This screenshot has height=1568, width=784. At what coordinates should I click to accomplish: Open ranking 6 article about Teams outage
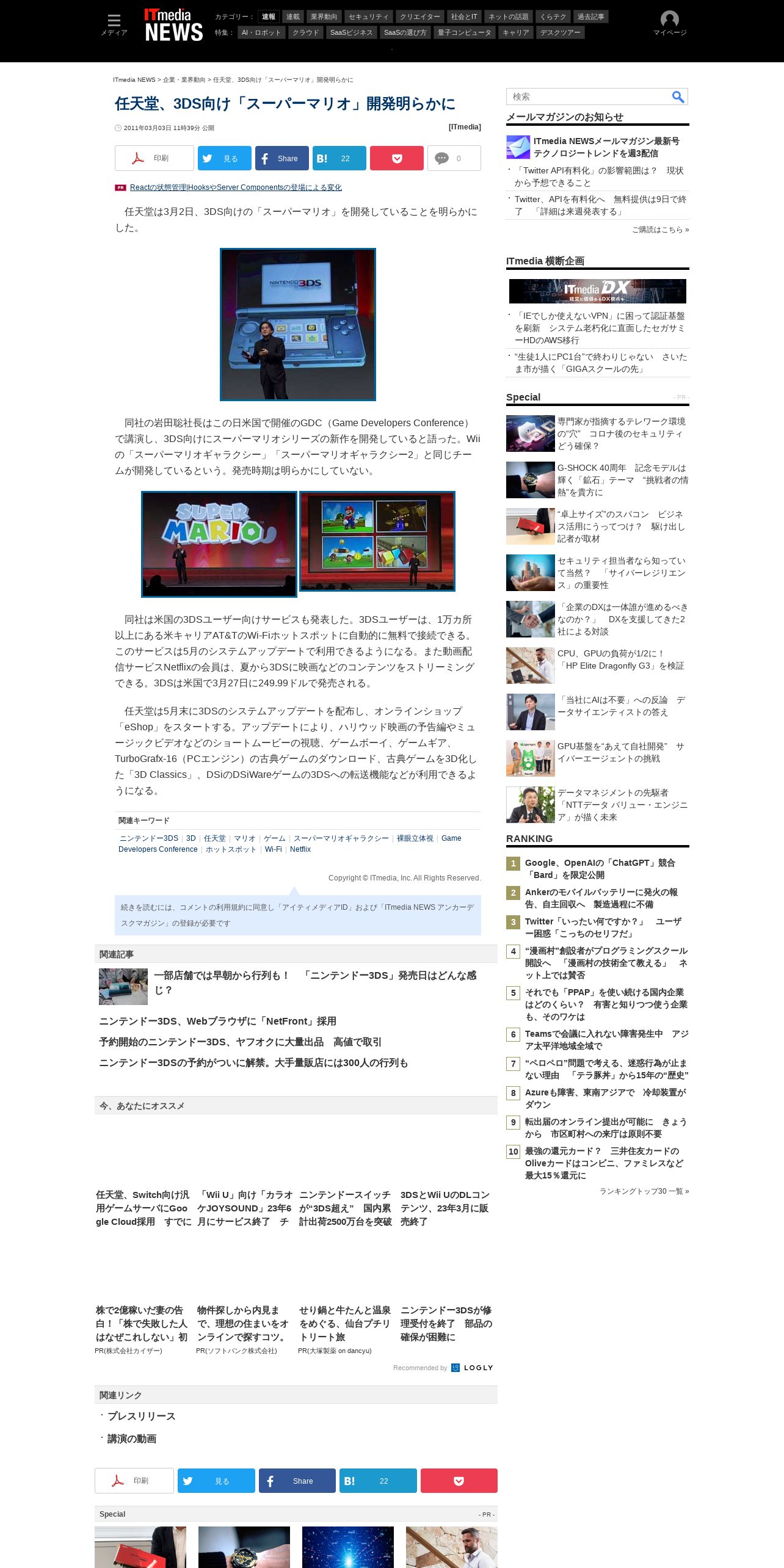[x=607, y=1040]
